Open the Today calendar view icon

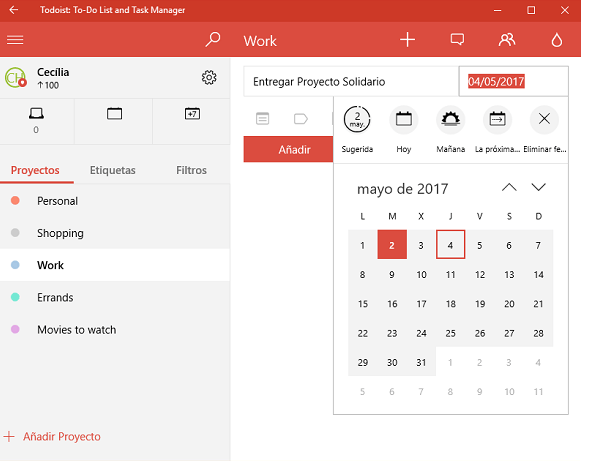pyautogui.click(x=114, y=114)
